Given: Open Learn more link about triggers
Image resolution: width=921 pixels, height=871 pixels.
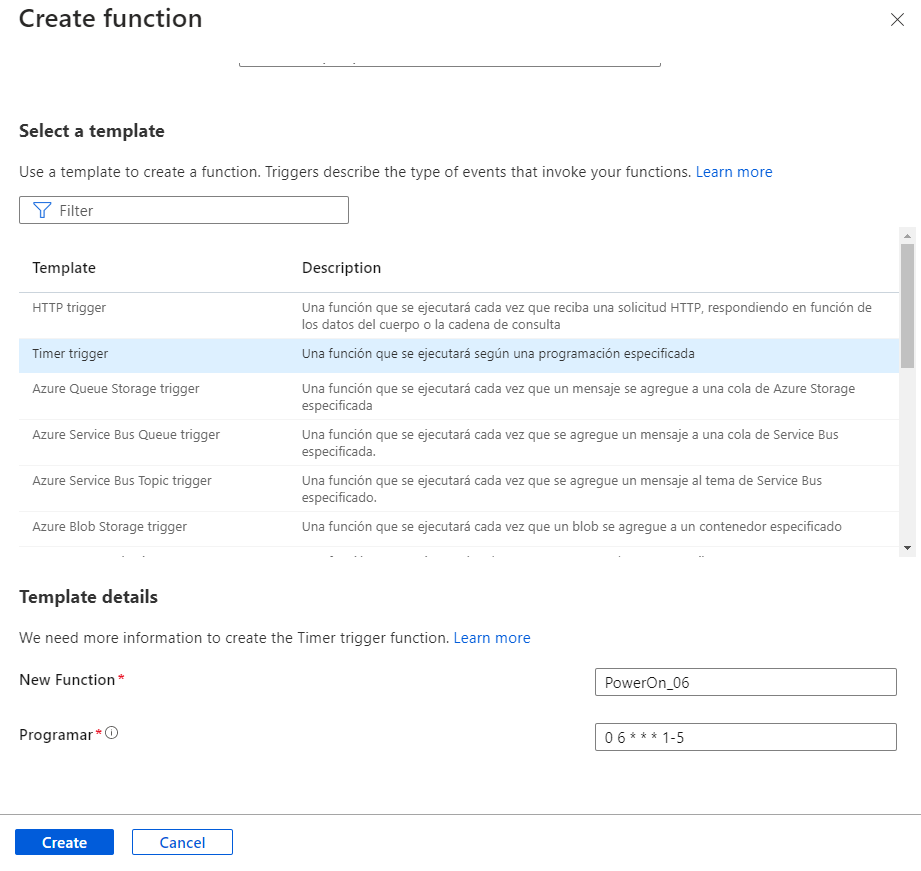Looking at the screenshot, I should [734, 172].
